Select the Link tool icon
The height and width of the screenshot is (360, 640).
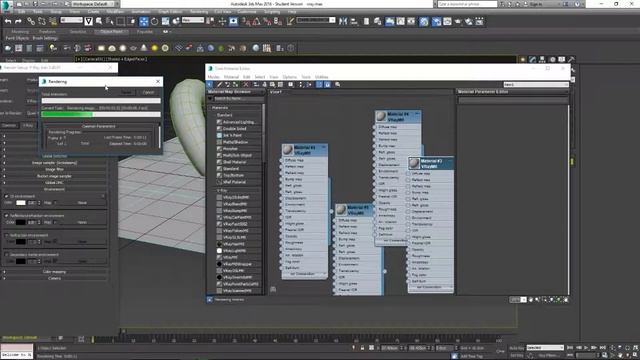[x=31, y=21]
